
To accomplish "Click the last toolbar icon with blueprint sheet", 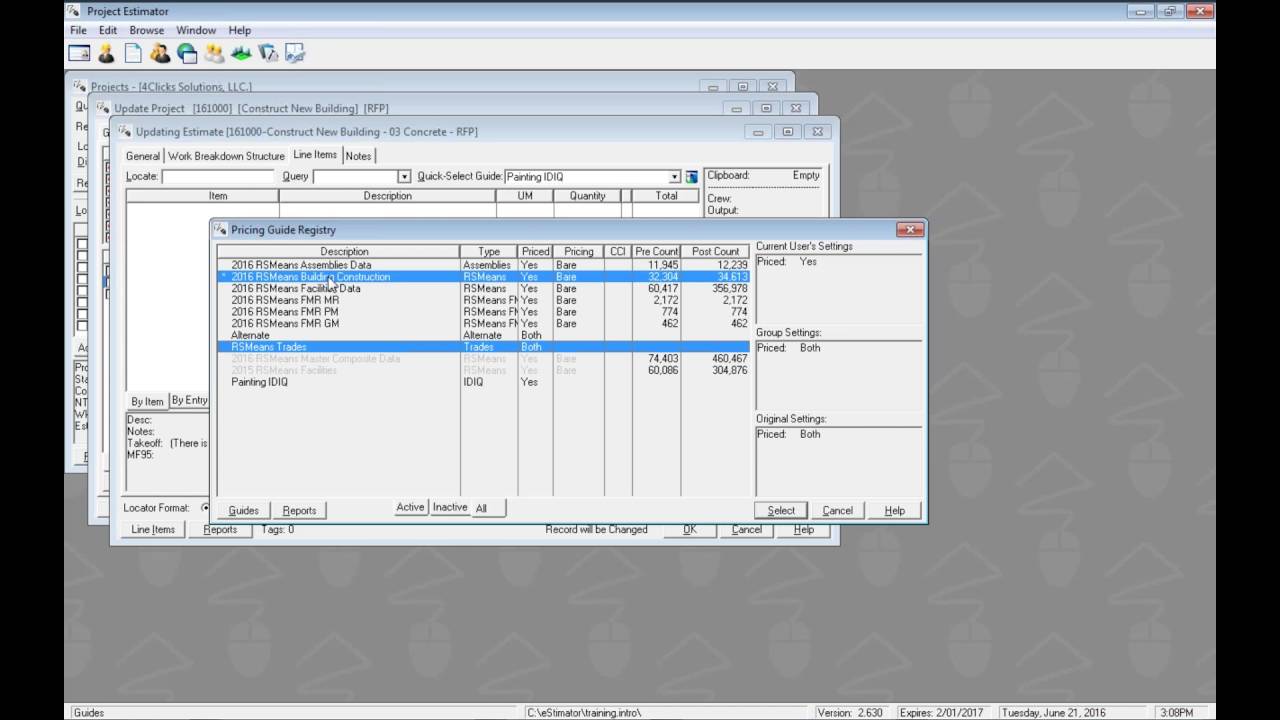I will click(294, 53).
